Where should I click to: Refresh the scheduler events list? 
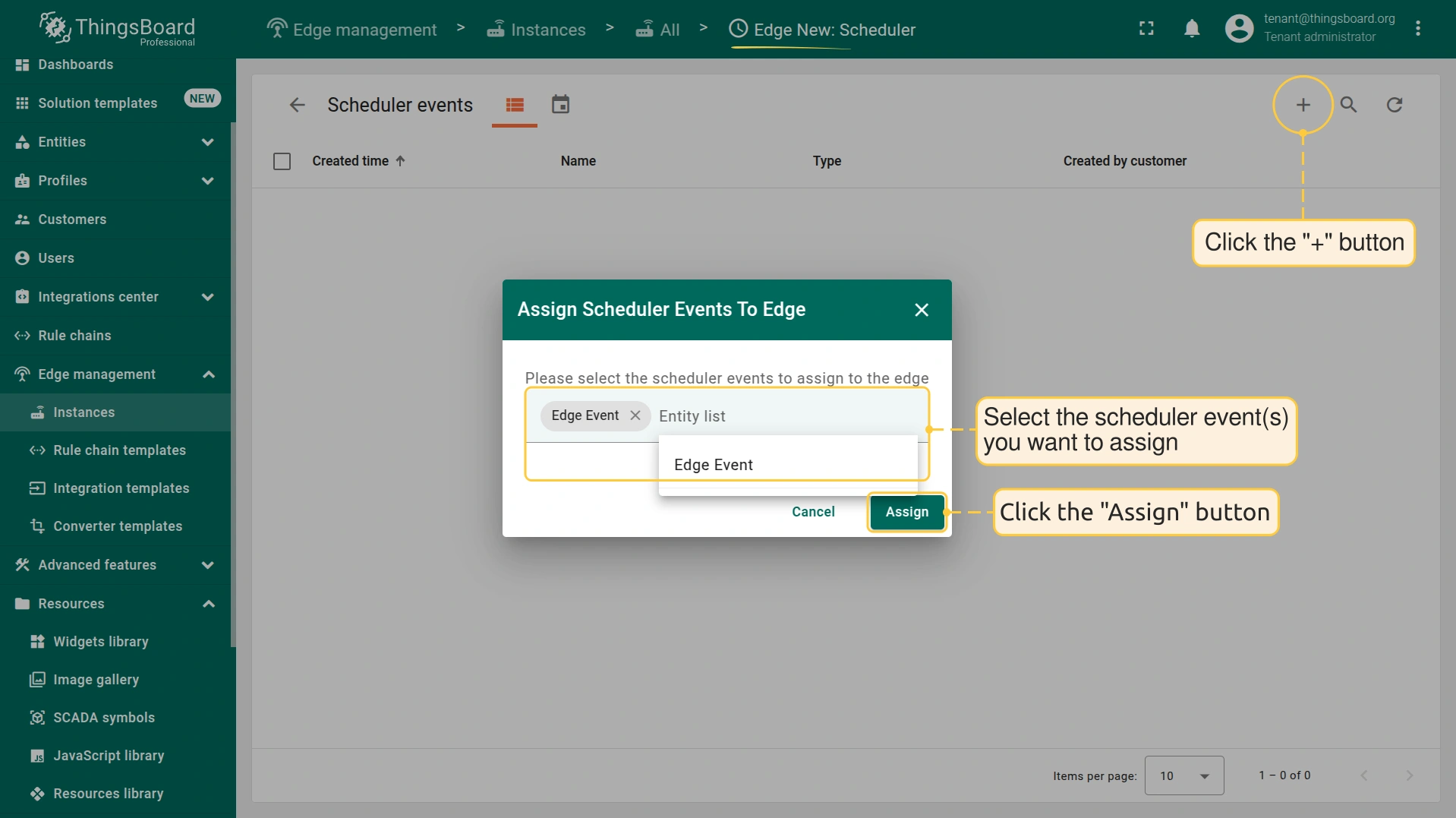(x=1395, y=105)
